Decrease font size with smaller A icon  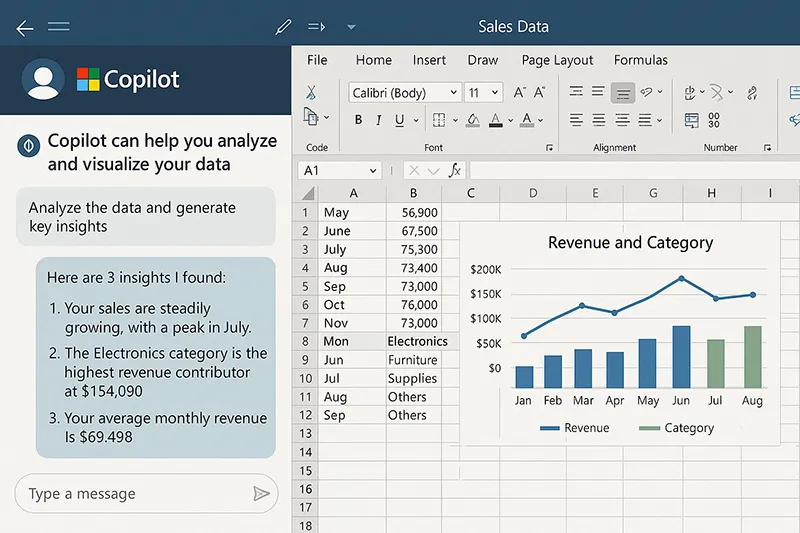[x=539, y=92]
